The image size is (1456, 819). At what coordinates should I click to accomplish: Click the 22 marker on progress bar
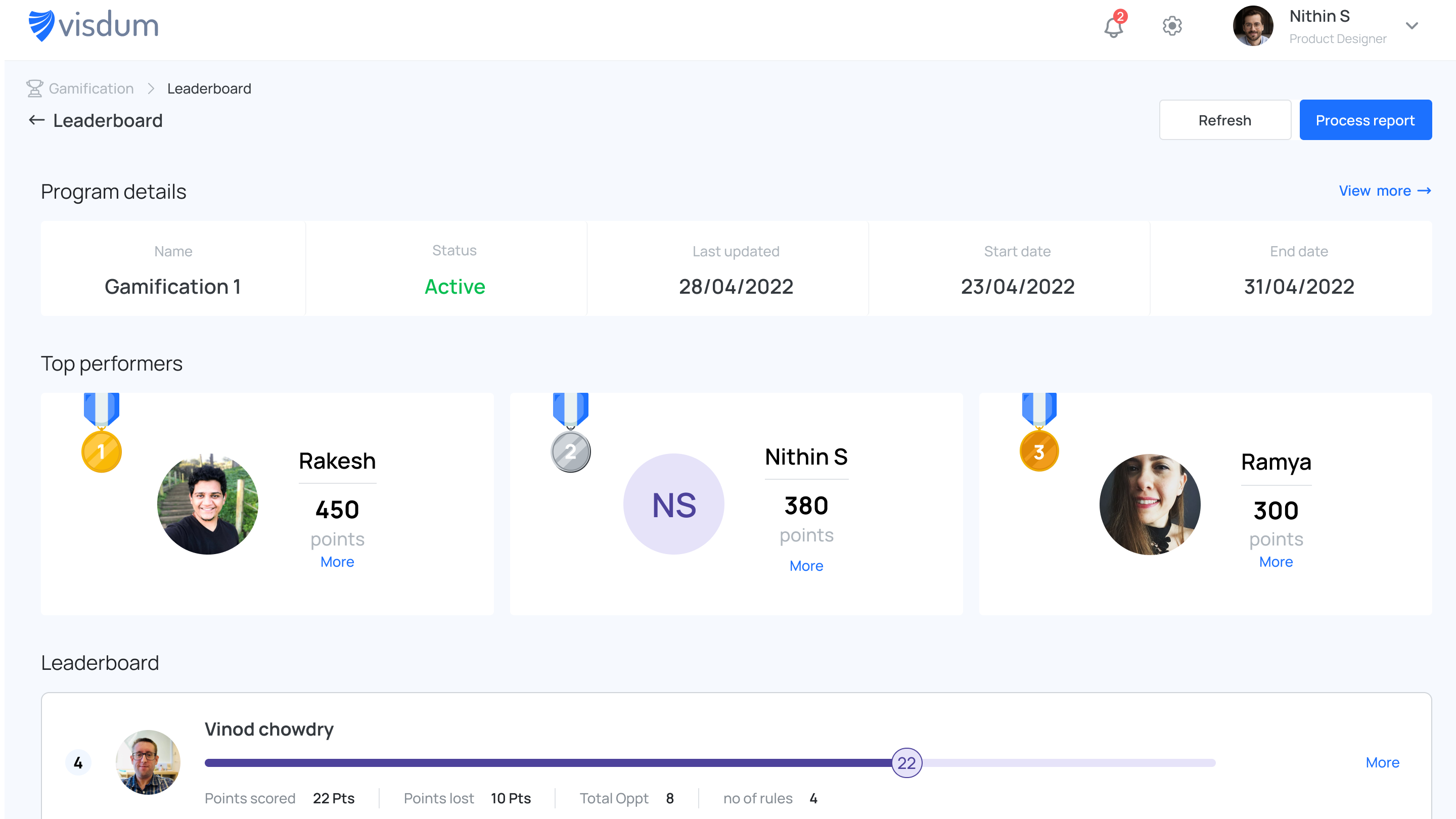[906, 763]
